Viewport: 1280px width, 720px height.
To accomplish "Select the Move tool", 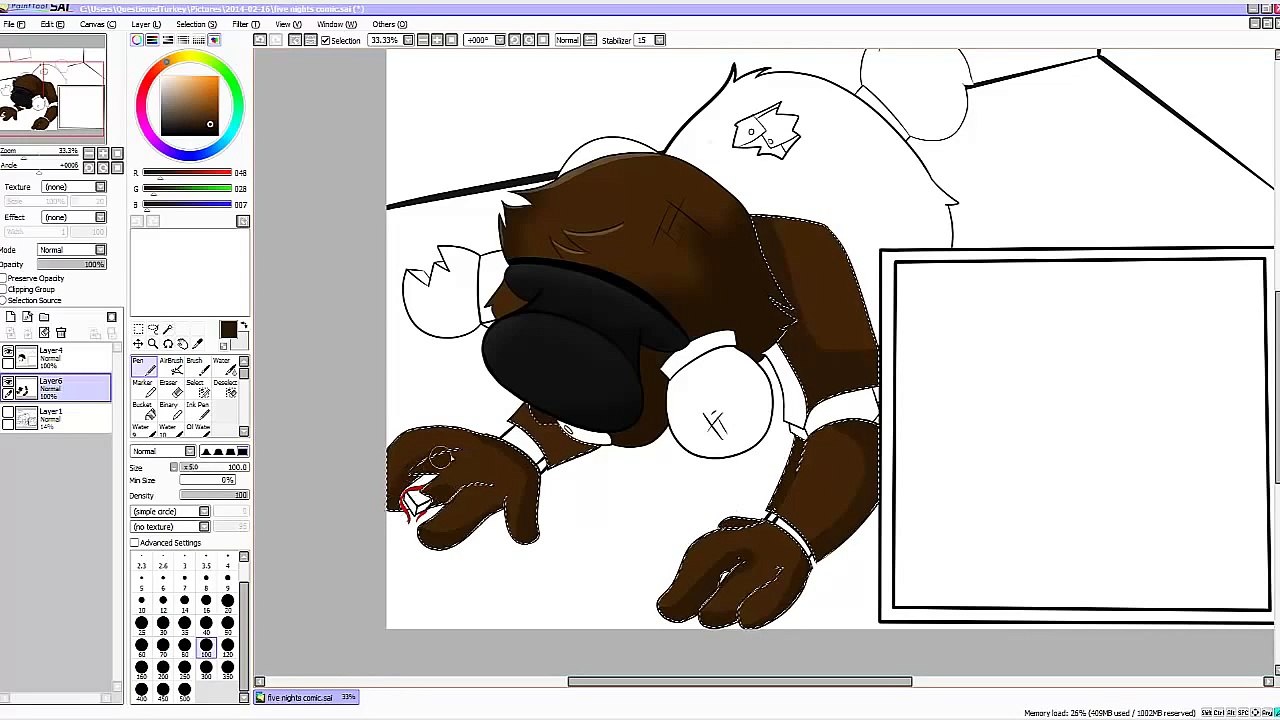I will tap(138, 344).
